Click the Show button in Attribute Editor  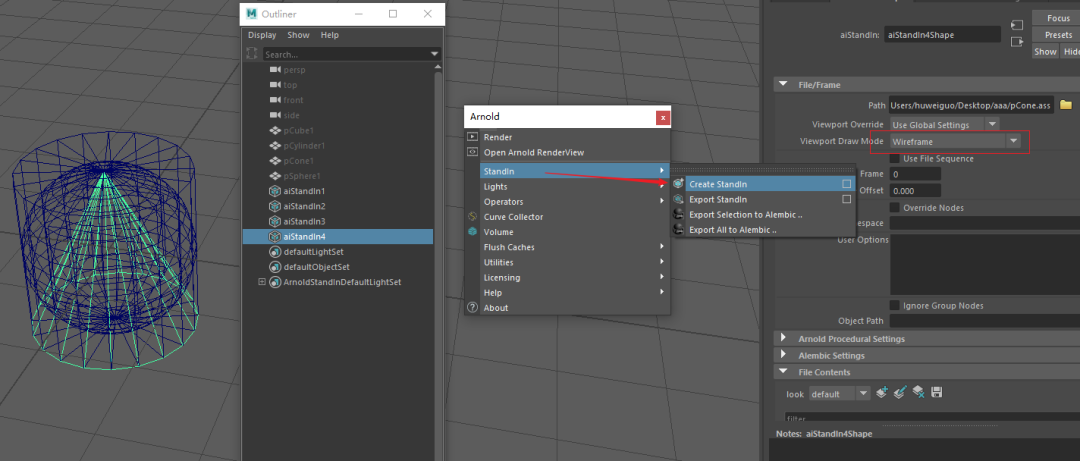1045,52
